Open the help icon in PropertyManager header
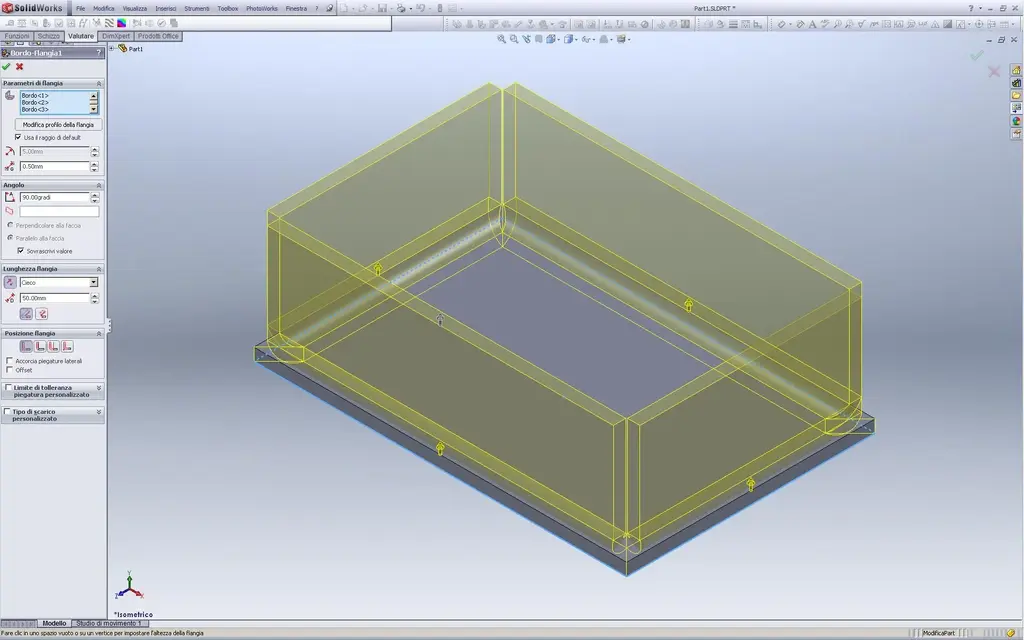1024x640 pixels. click(x=98, y=53)
